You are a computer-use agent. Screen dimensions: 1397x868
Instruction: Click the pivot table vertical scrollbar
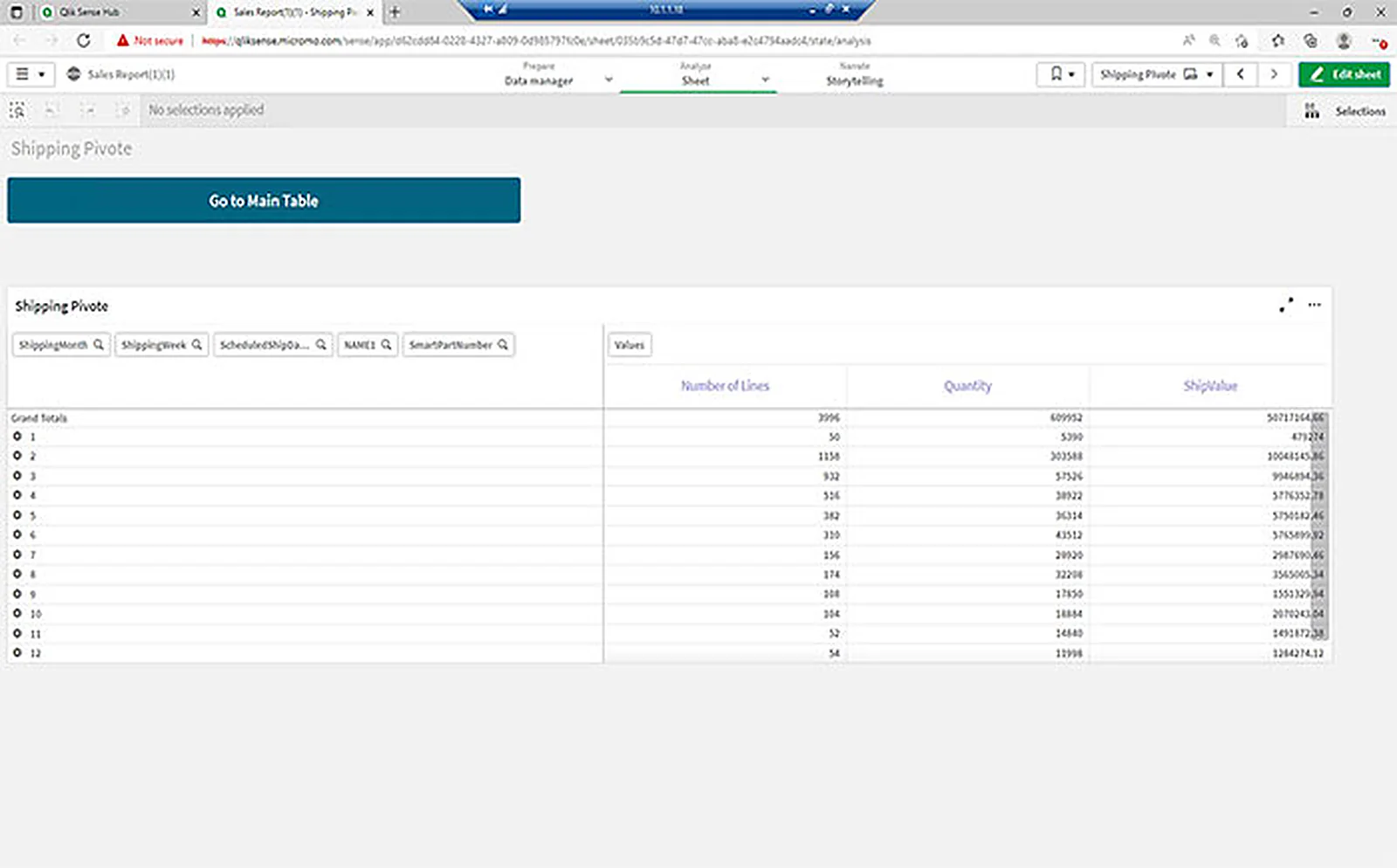tap(1319, 527)
